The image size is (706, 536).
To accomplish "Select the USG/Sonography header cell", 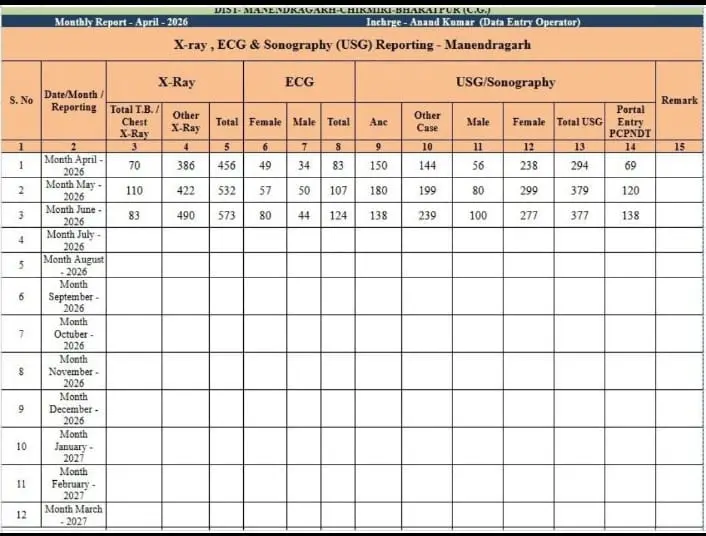I will (x=505, y=82).
